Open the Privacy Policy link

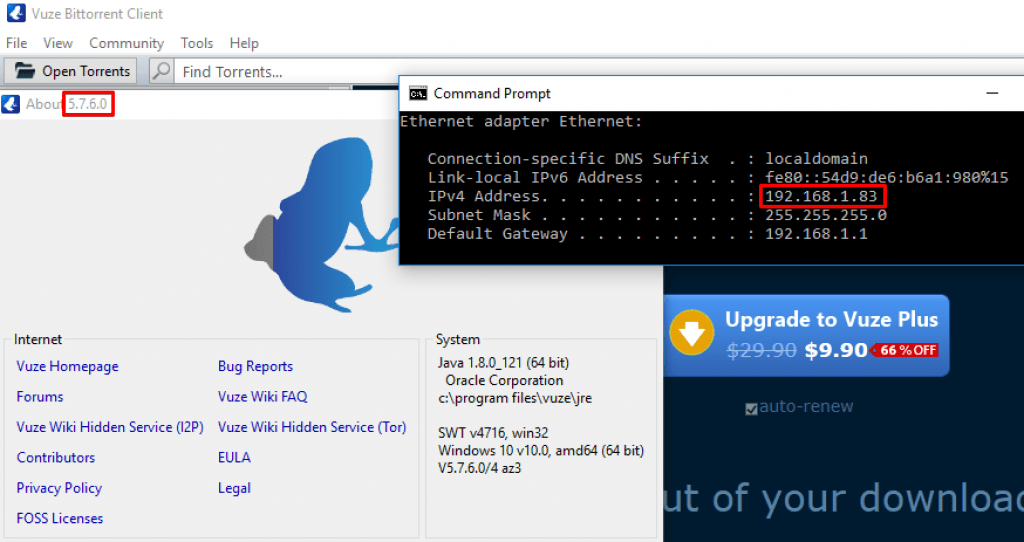point(59,488)
